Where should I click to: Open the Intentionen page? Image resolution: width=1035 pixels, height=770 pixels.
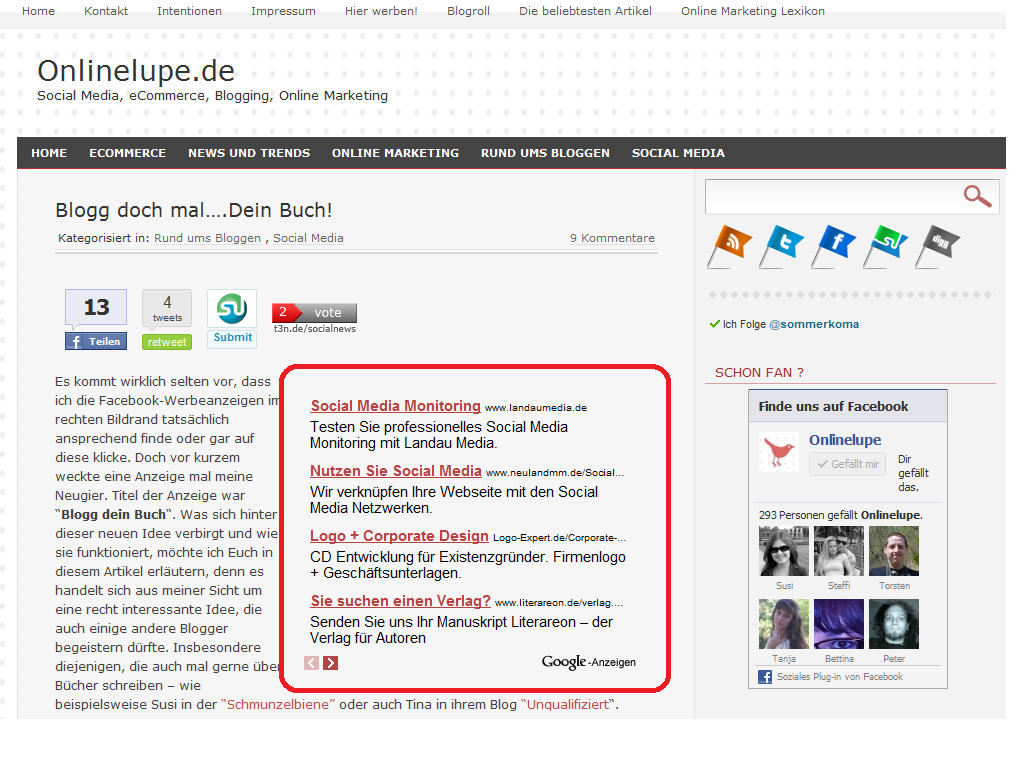[189, 11]
